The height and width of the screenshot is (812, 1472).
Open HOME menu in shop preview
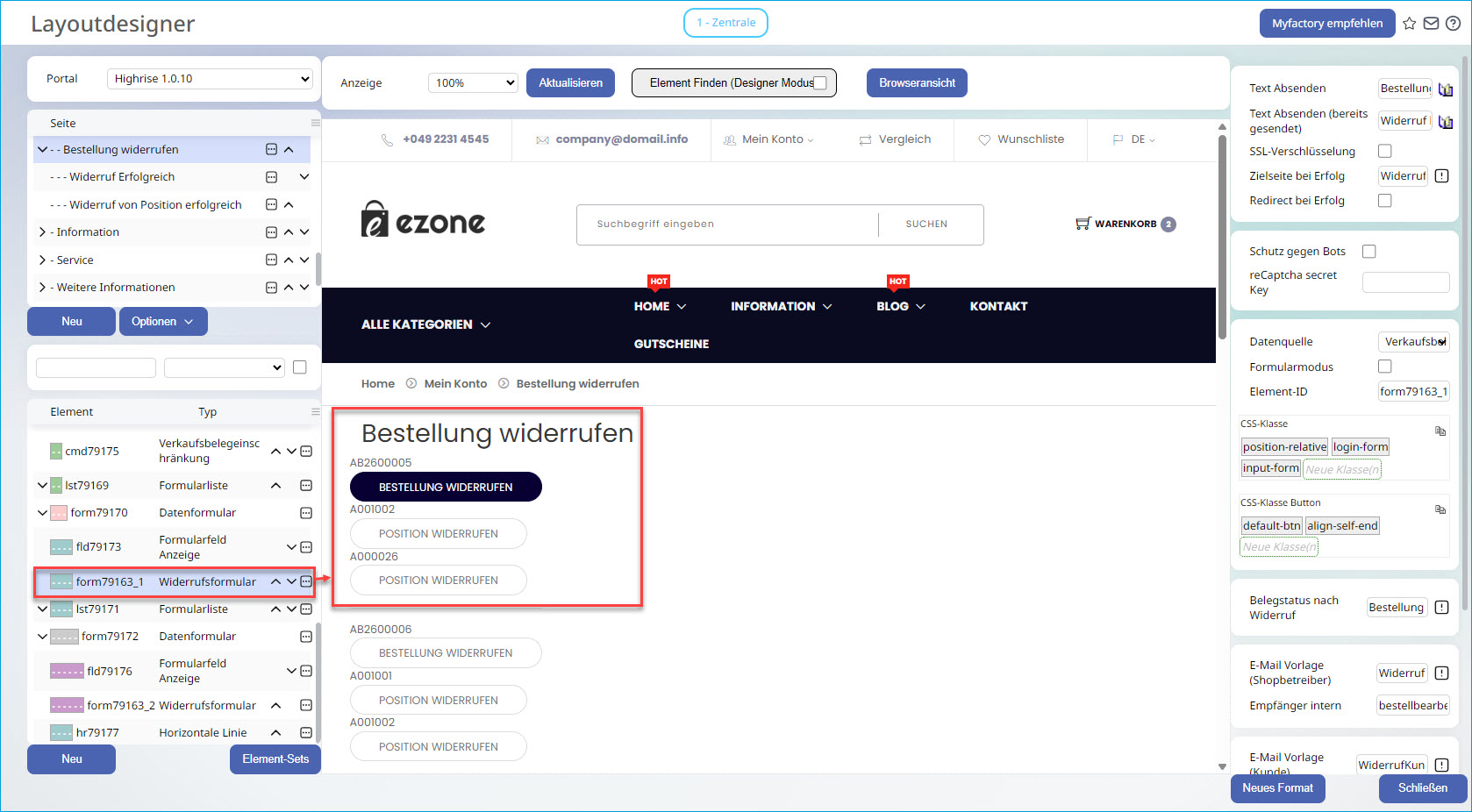(x=660, y=307)
